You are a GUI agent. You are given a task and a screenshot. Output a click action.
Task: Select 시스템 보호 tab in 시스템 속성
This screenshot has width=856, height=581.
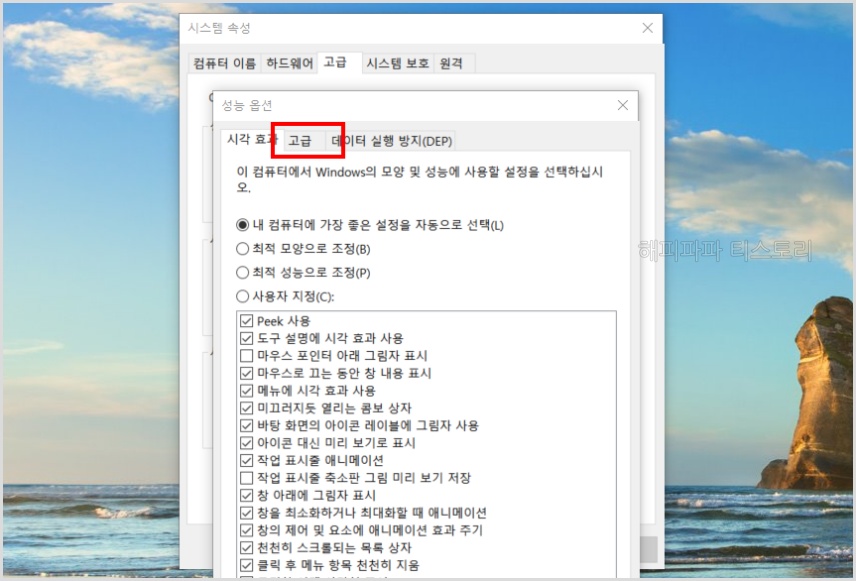[x=397, y=63]
